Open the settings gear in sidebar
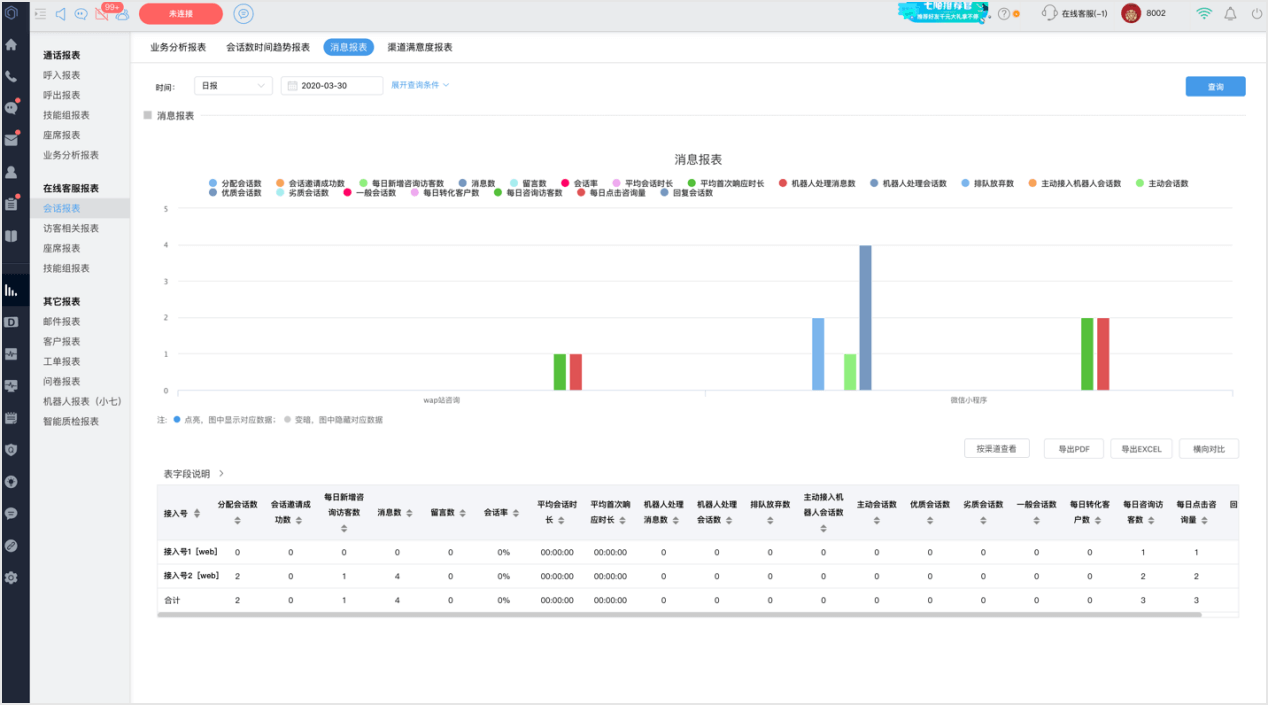 (x=11, y=578)
